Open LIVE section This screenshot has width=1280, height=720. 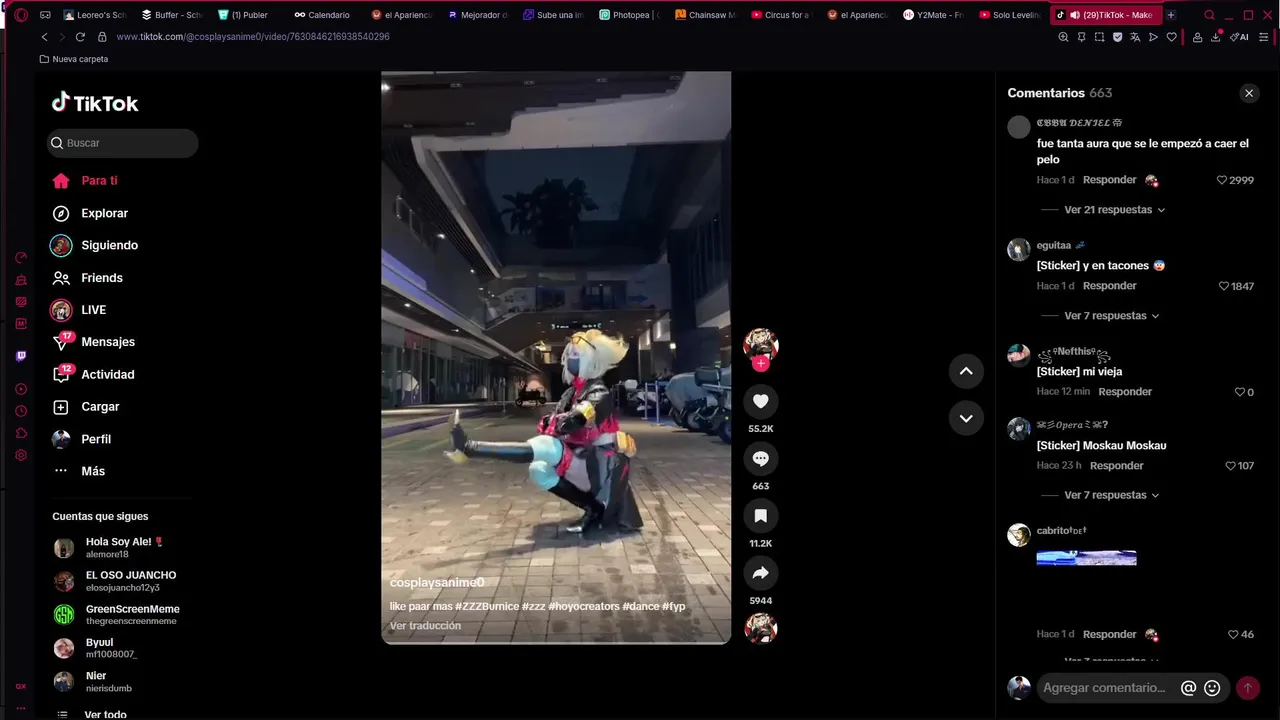93,310
